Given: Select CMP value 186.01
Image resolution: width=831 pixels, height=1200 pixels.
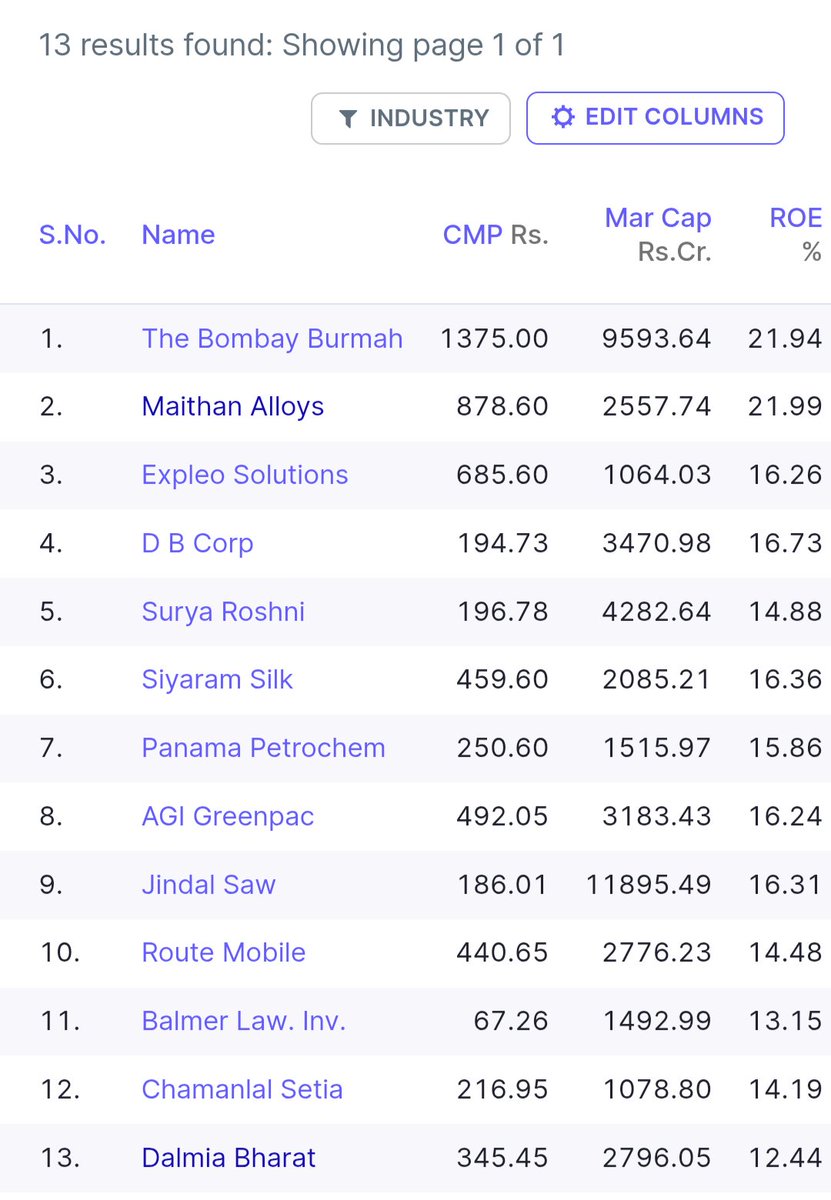Looking at the screenshot, I should pyautogui.click(x=503, y=884).
